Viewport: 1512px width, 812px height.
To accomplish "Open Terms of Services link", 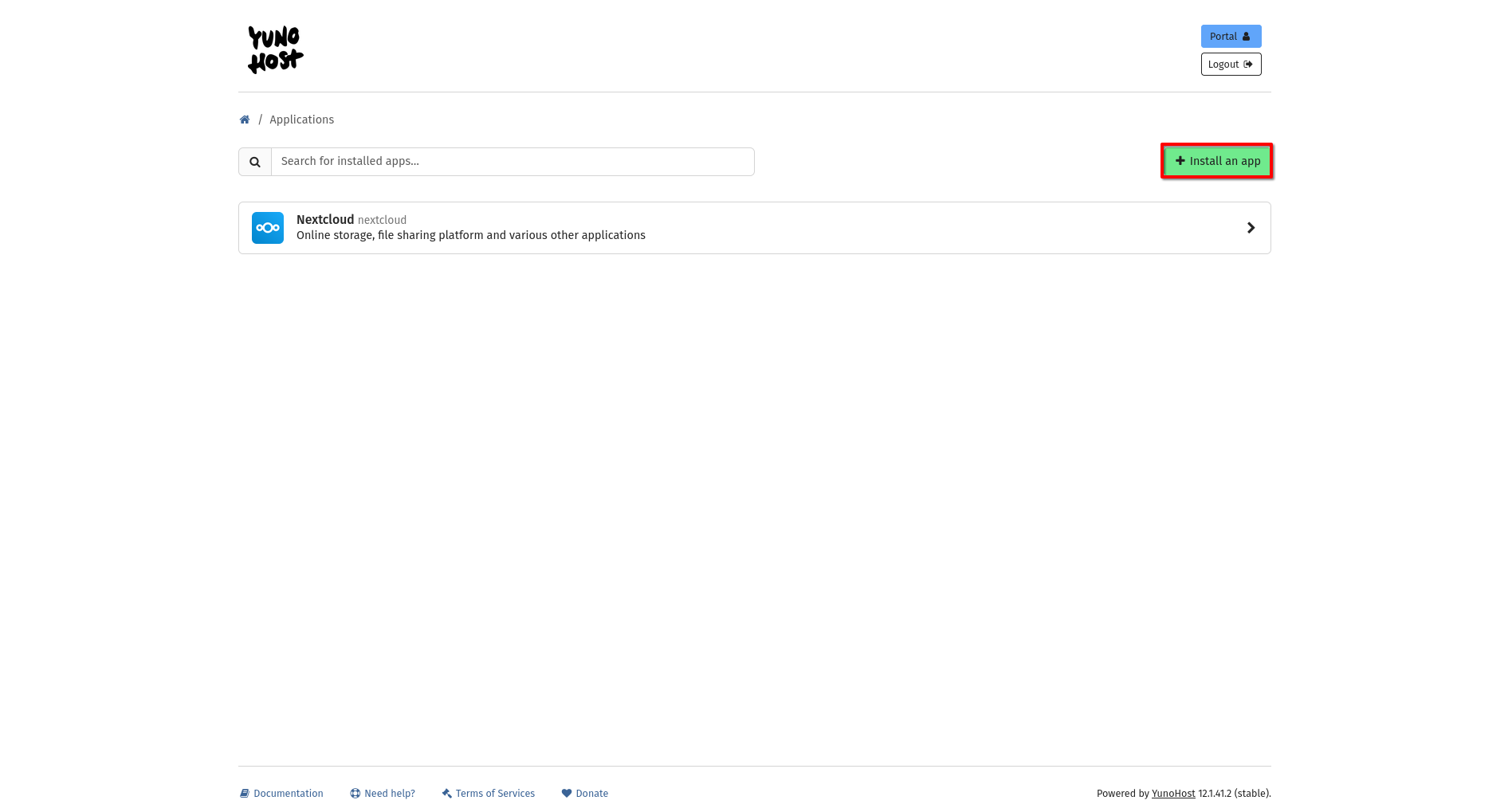I will tap(488, 794).
